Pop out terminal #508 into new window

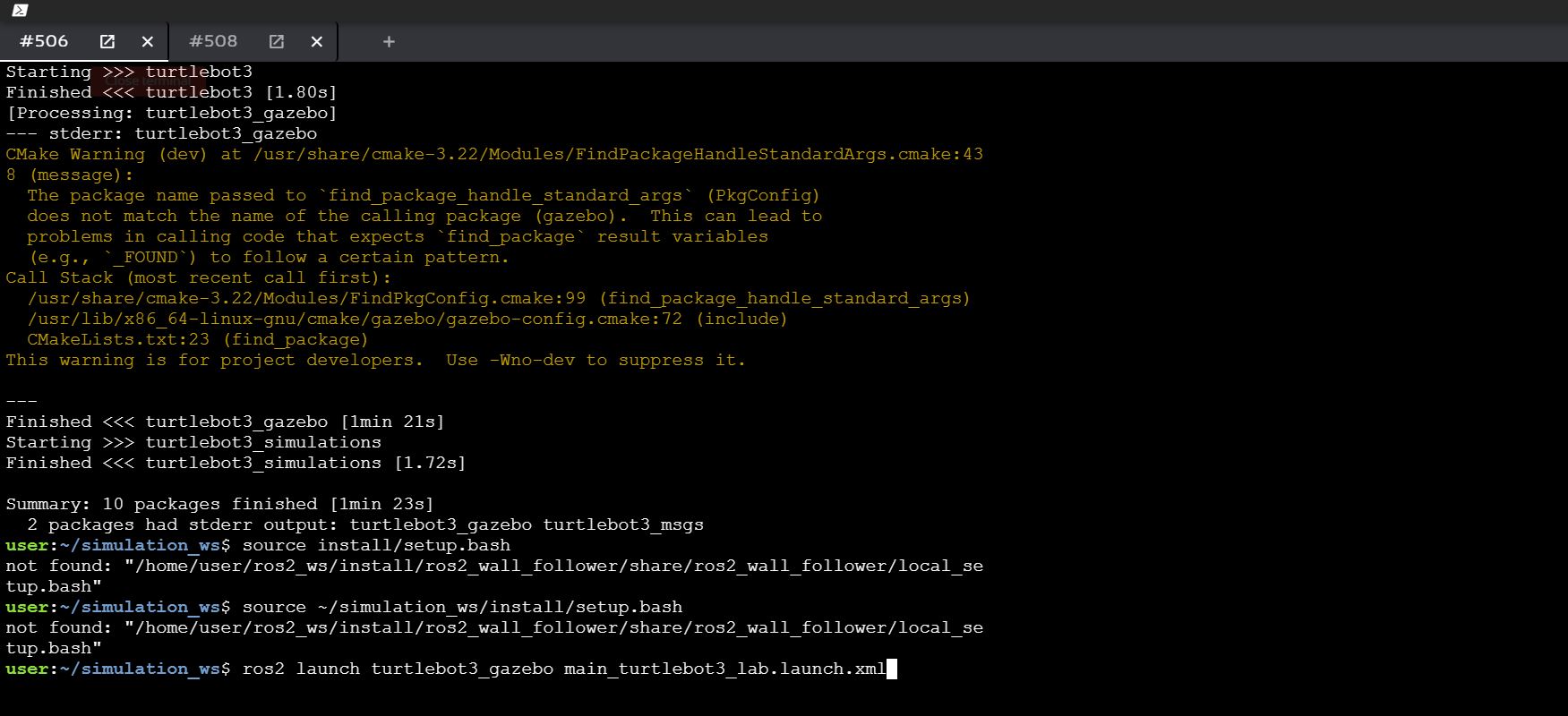(277, 41)
